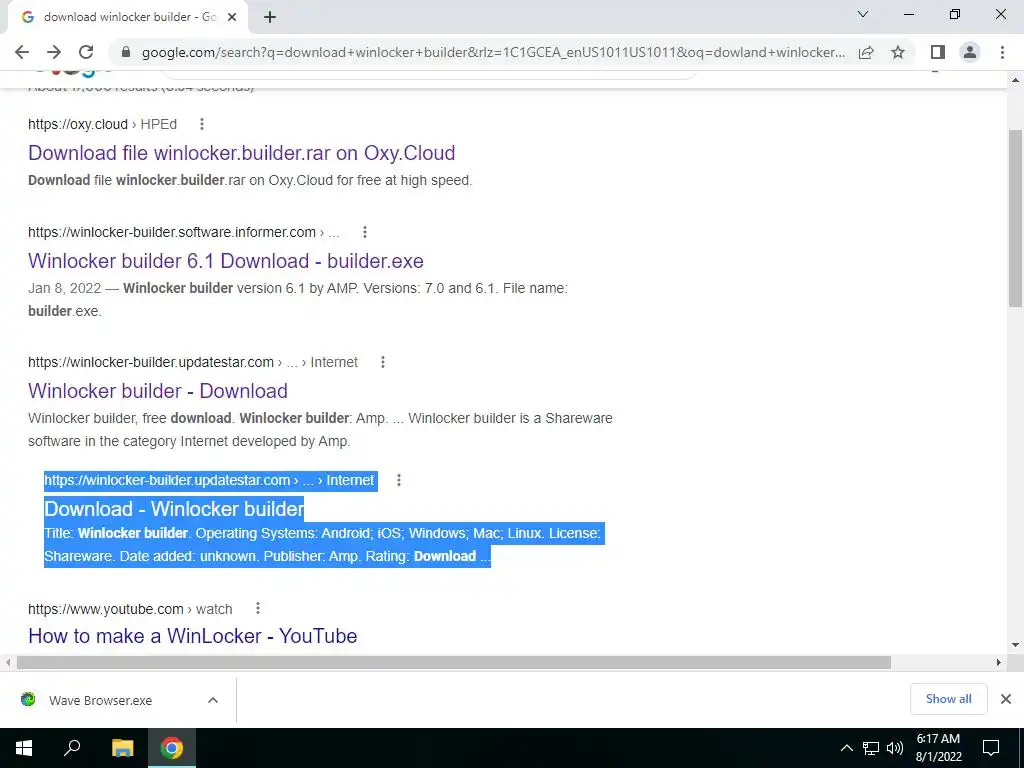Open 'Winlocker builder 6.1 Download - builder.exe' link
The width and height of the screenshot is (1024, 768).
pyautogui.click(x=226, y=261)
